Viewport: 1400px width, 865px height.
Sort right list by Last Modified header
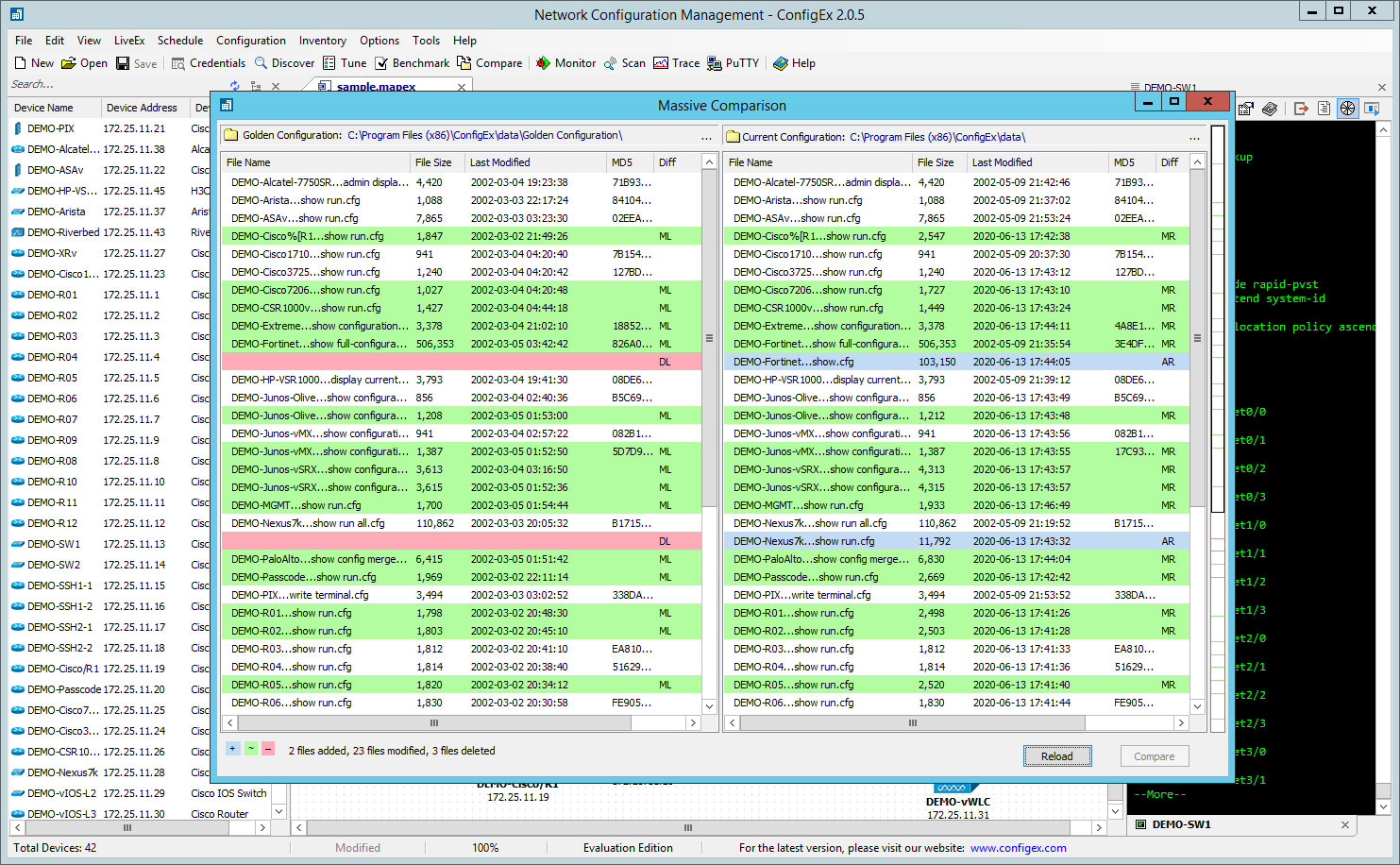coord(1037,162)
